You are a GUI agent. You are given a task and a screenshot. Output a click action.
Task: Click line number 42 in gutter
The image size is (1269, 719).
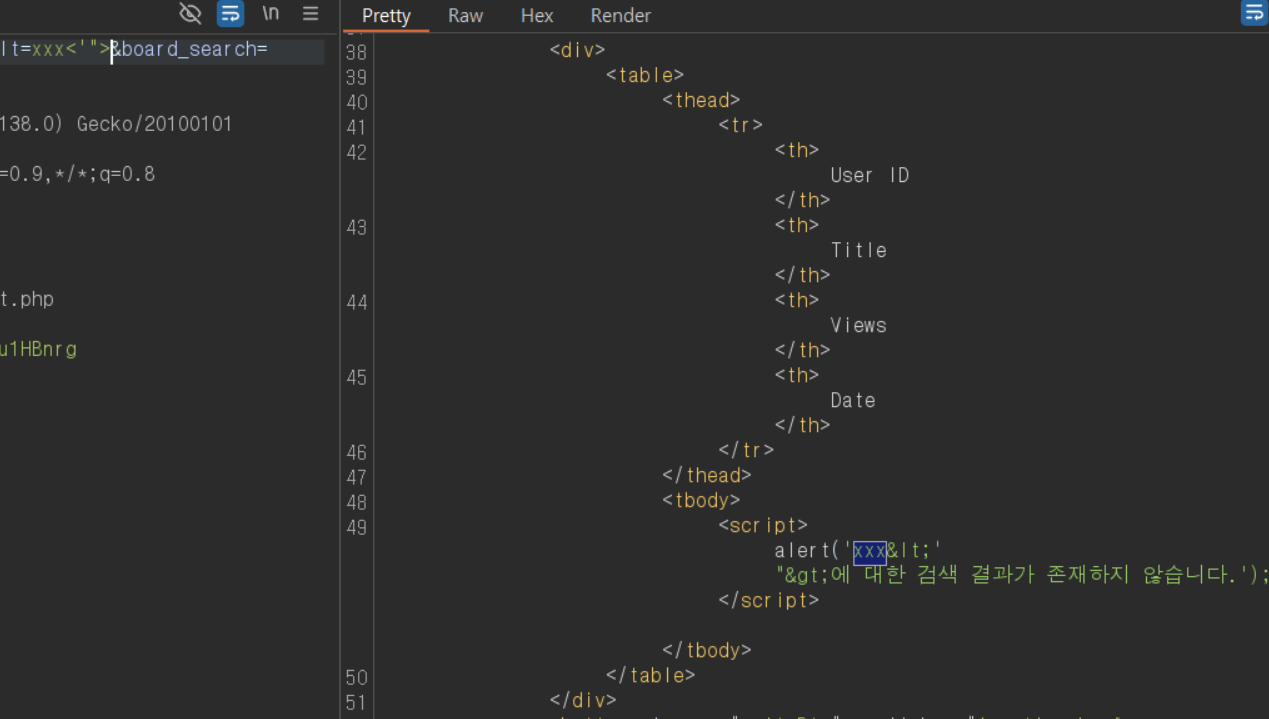pos(356,152)
